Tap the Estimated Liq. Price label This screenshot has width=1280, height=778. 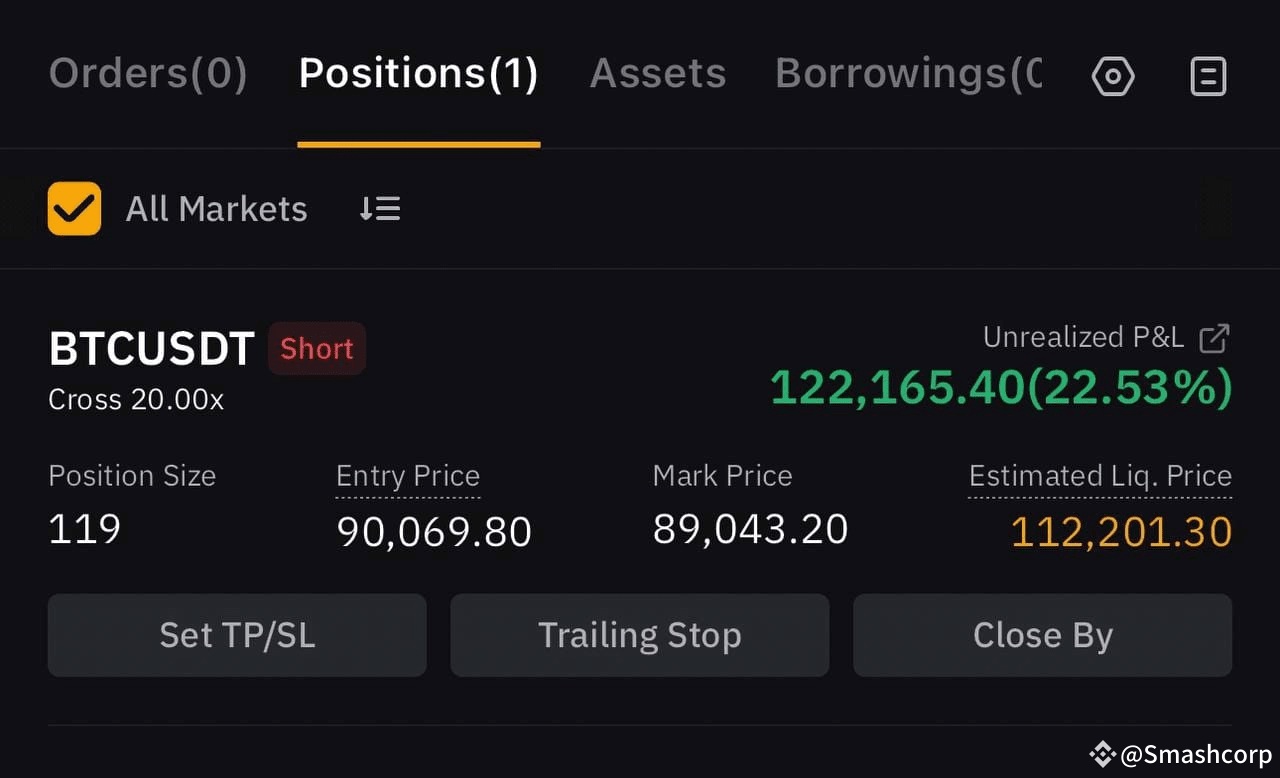[x=1100, y=476]
